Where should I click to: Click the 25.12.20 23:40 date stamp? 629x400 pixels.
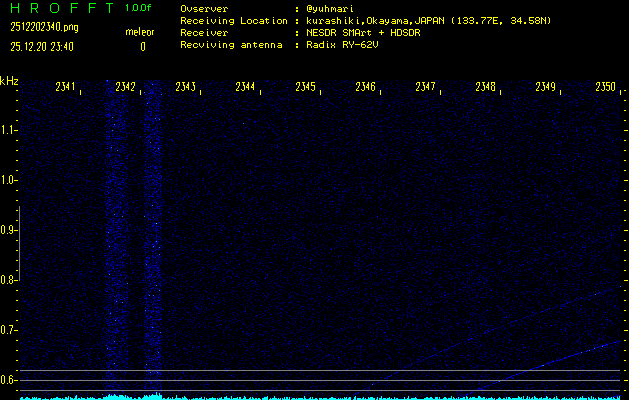[46, 46]
